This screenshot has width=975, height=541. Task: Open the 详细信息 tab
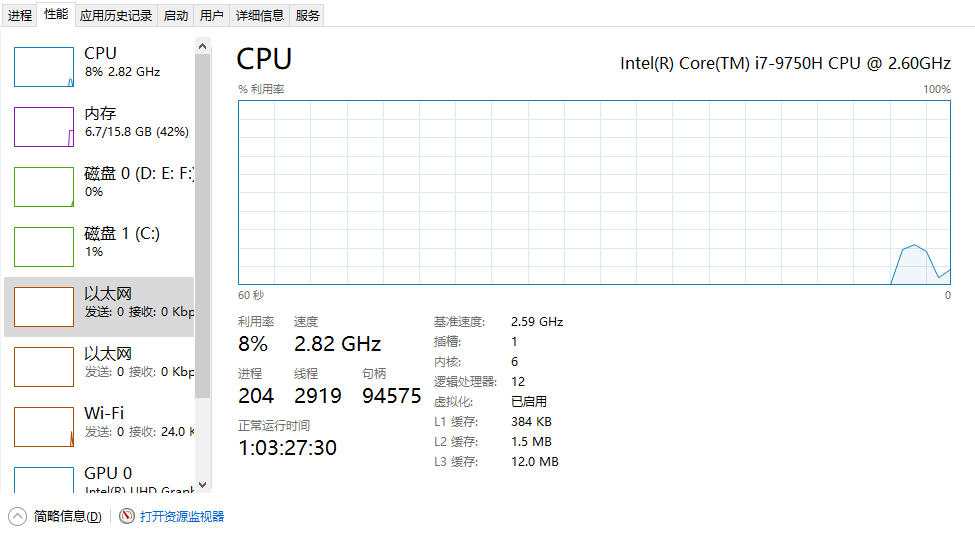tap(260, 16)
